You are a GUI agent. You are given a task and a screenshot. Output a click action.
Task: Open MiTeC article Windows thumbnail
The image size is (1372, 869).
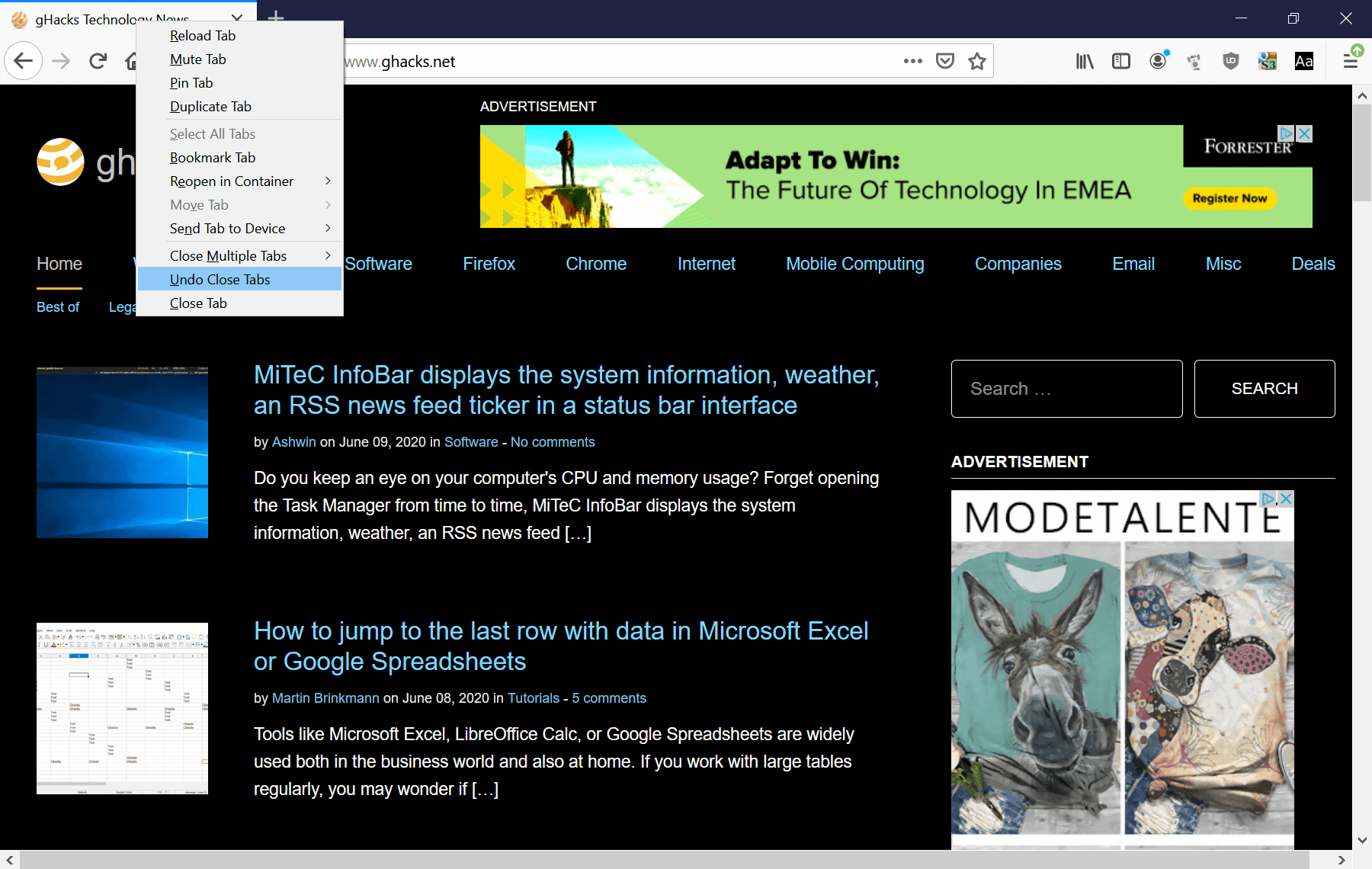[x=122, y=452]
